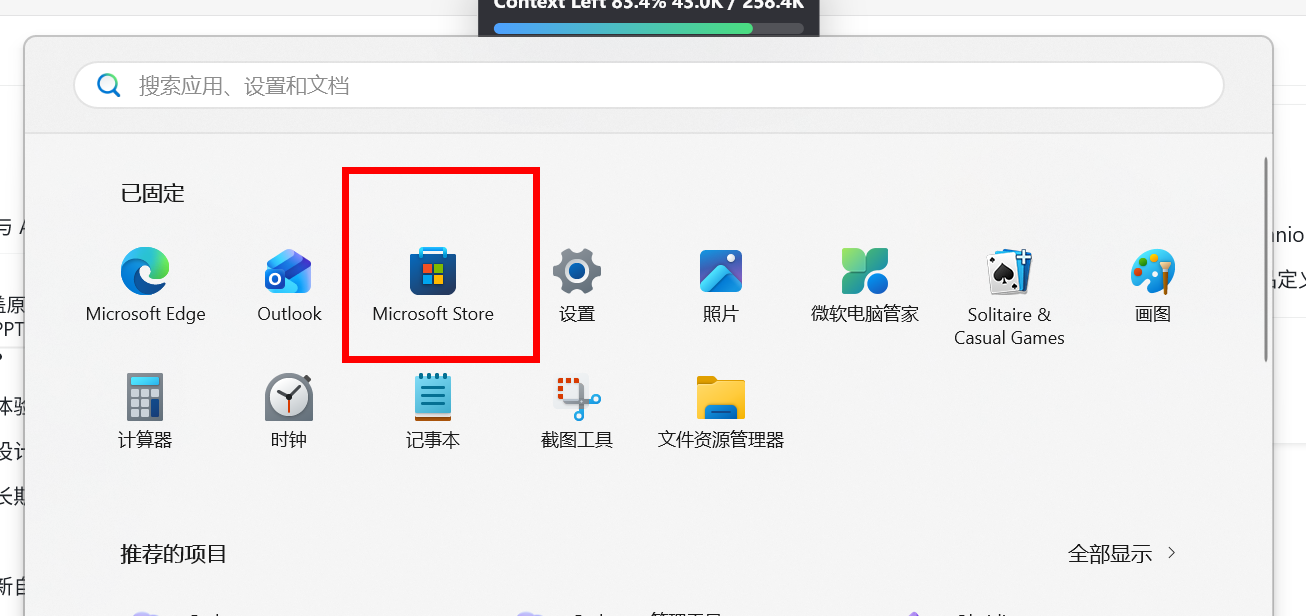Open the 时钟 (Clock) app
The width and height of the screenshot is (1306, 616).
coord(289,411)
